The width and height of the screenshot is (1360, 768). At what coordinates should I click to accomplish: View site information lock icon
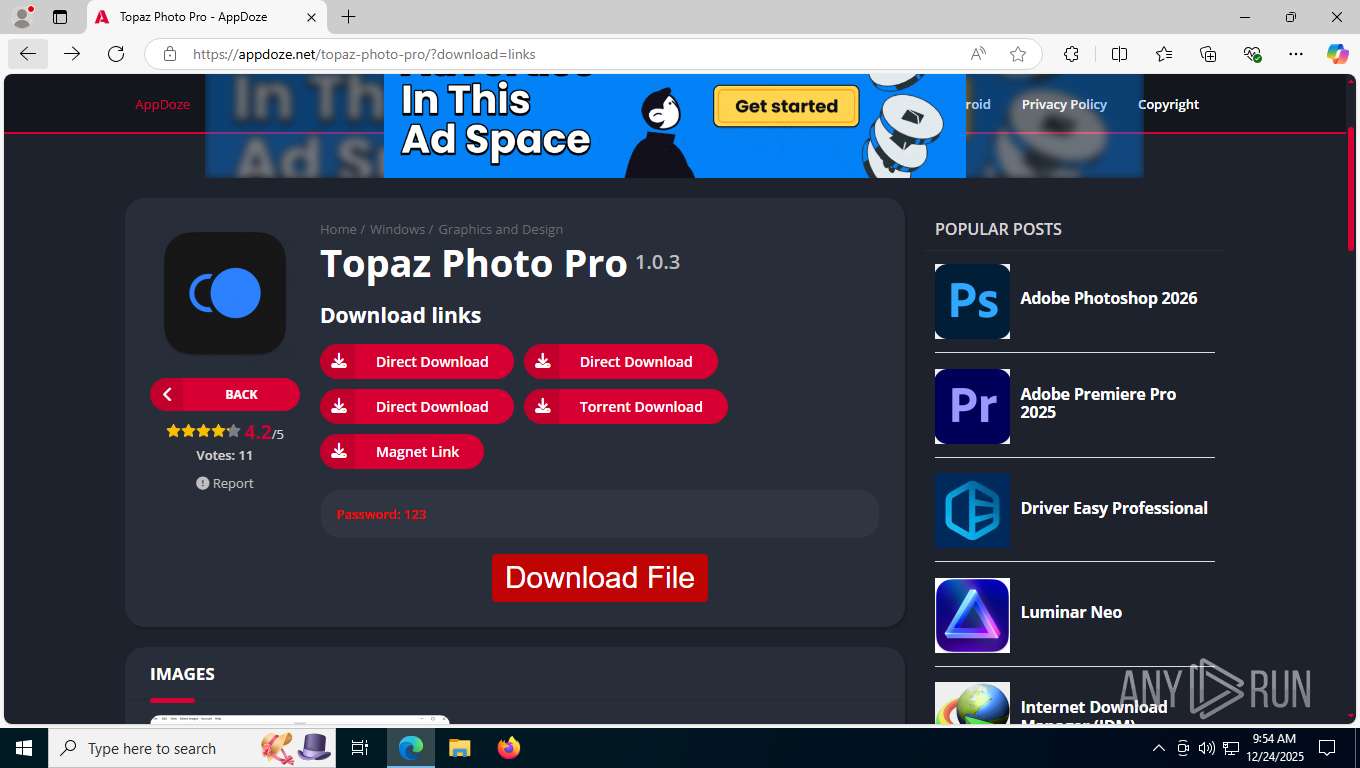click(x=170, y=54)
